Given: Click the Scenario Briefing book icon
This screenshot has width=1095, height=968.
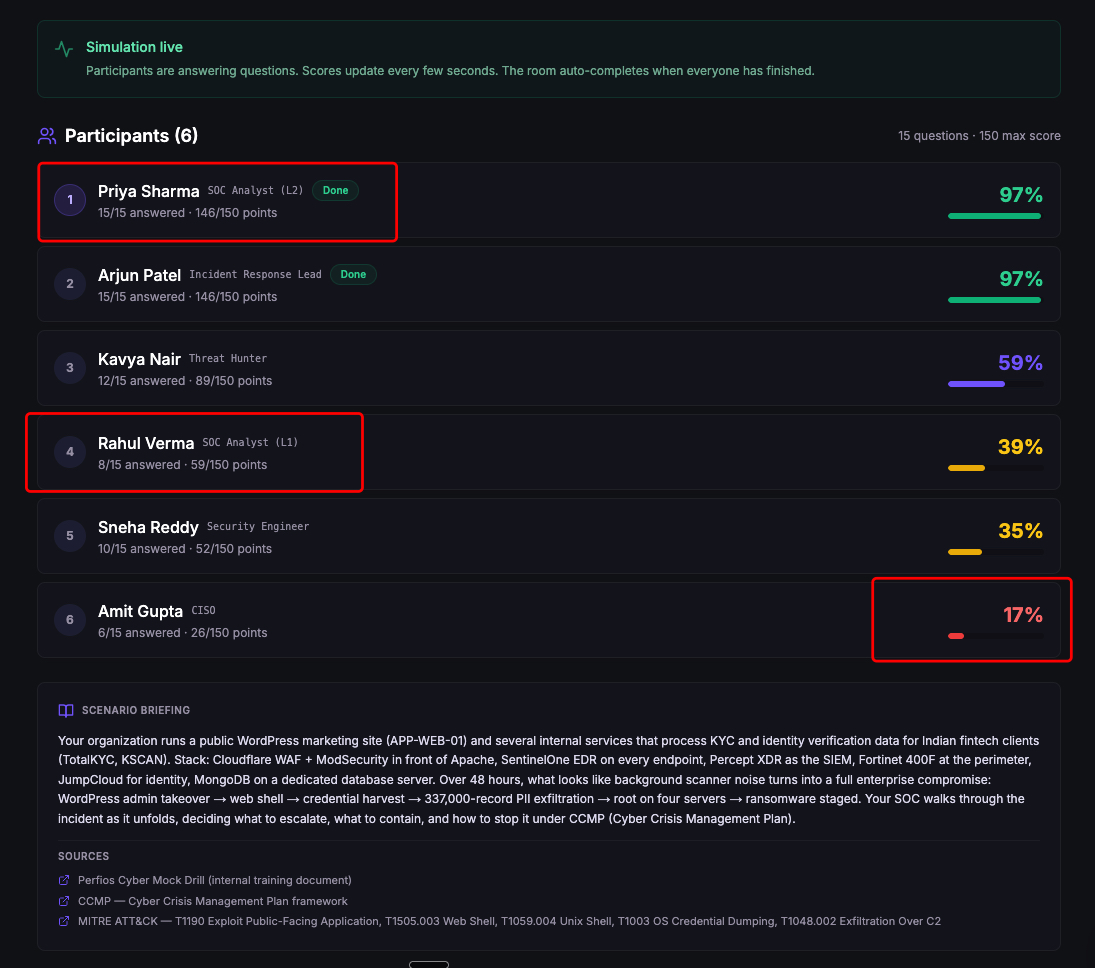Looking at the screenshot, I should coord(65,710).
